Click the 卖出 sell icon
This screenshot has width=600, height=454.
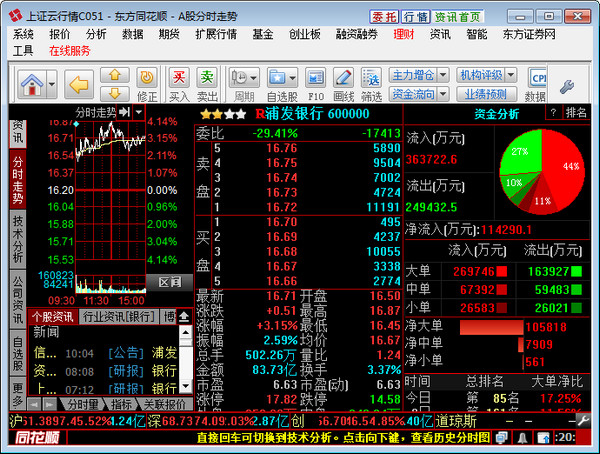click(207, 82)
